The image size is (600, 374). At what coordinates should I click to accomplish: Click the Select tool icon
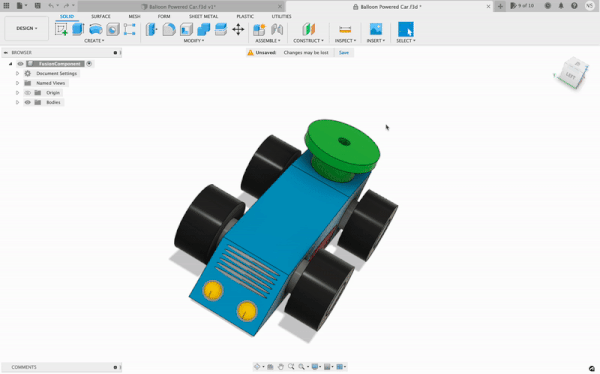coord(406,29)
